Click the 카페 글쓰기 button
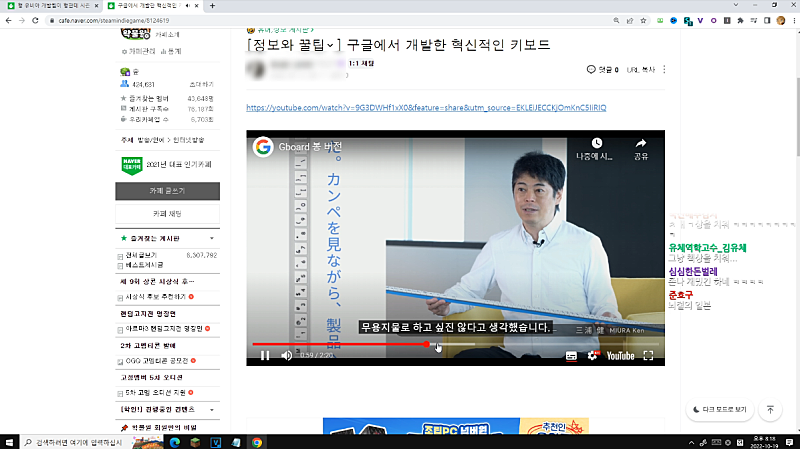 click(167, 191)
